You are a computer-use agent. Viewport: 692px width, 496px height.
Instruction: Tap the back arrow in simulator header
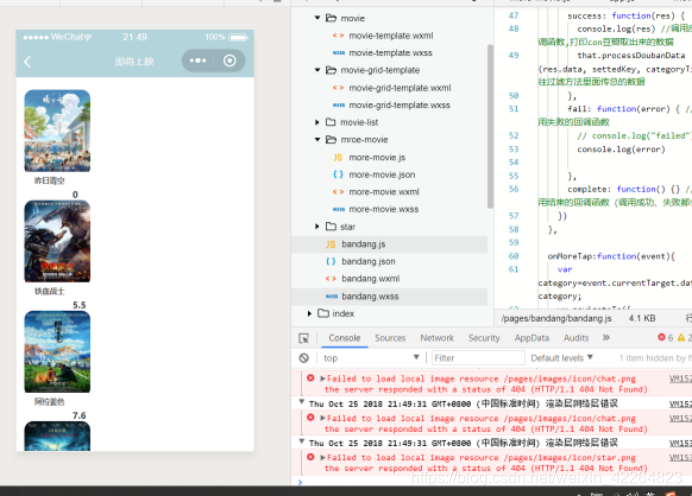point(27,62)
